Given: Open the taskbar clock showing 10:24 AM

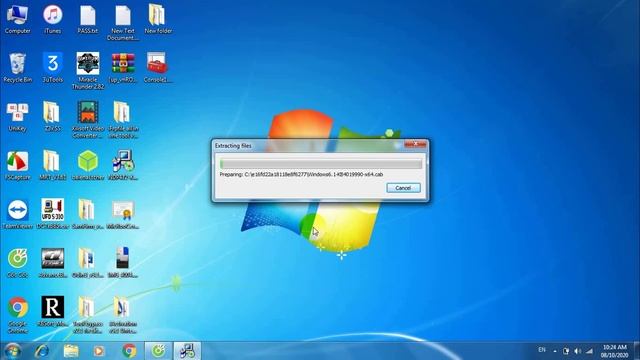Looking at the screenshot, I should (614, 351).
